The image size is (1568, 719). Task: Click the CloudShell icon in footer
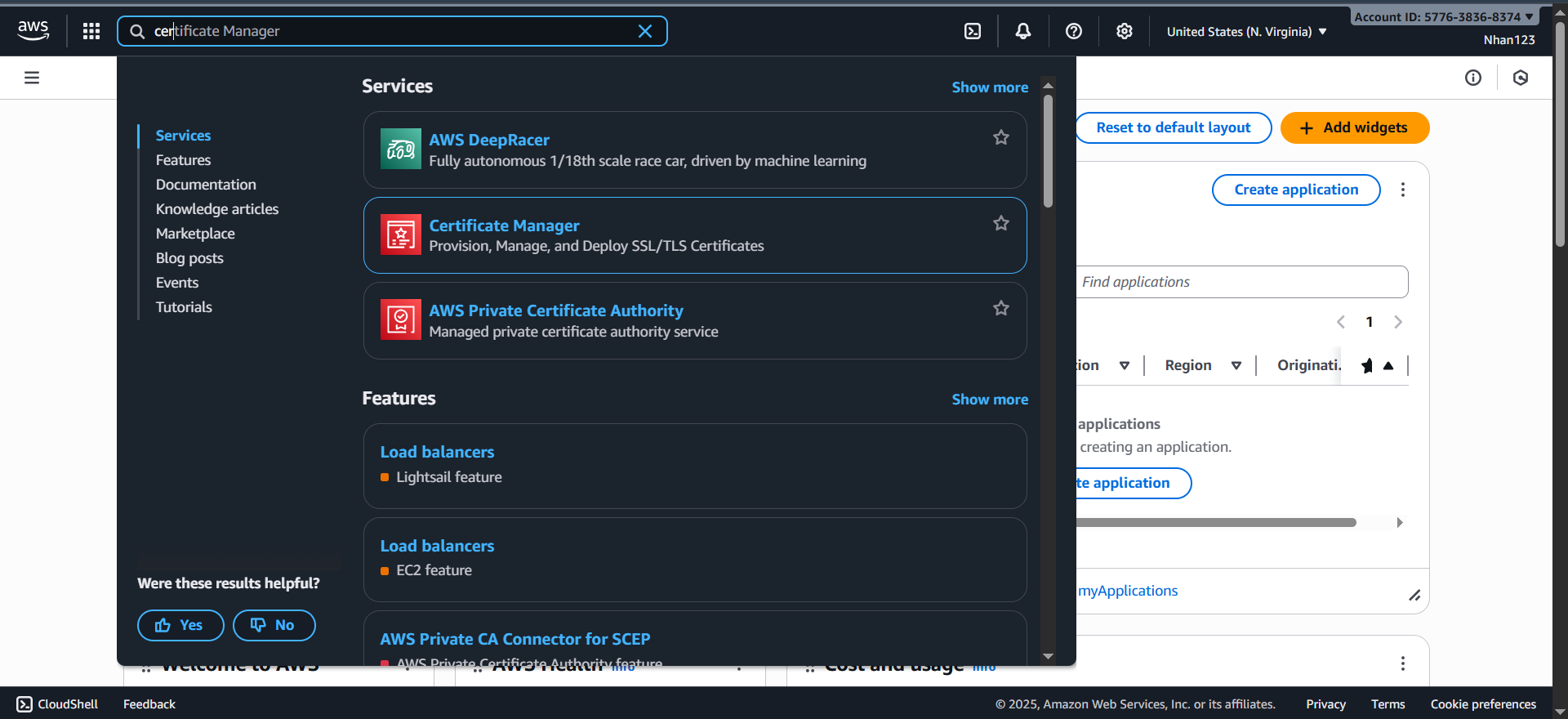tap(24, 704)
